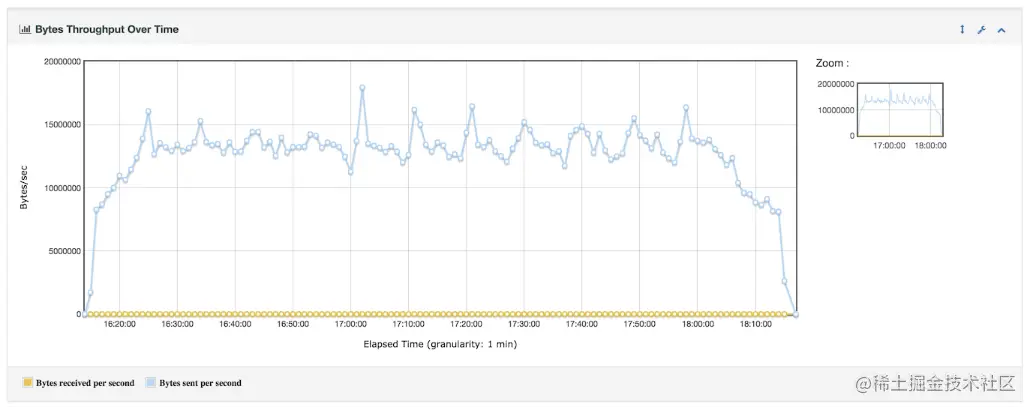Click the 18:00:00 label in the zoom overview
Image resolution: width=1030 pixels, height=408 pixels.
pos(930,145)
